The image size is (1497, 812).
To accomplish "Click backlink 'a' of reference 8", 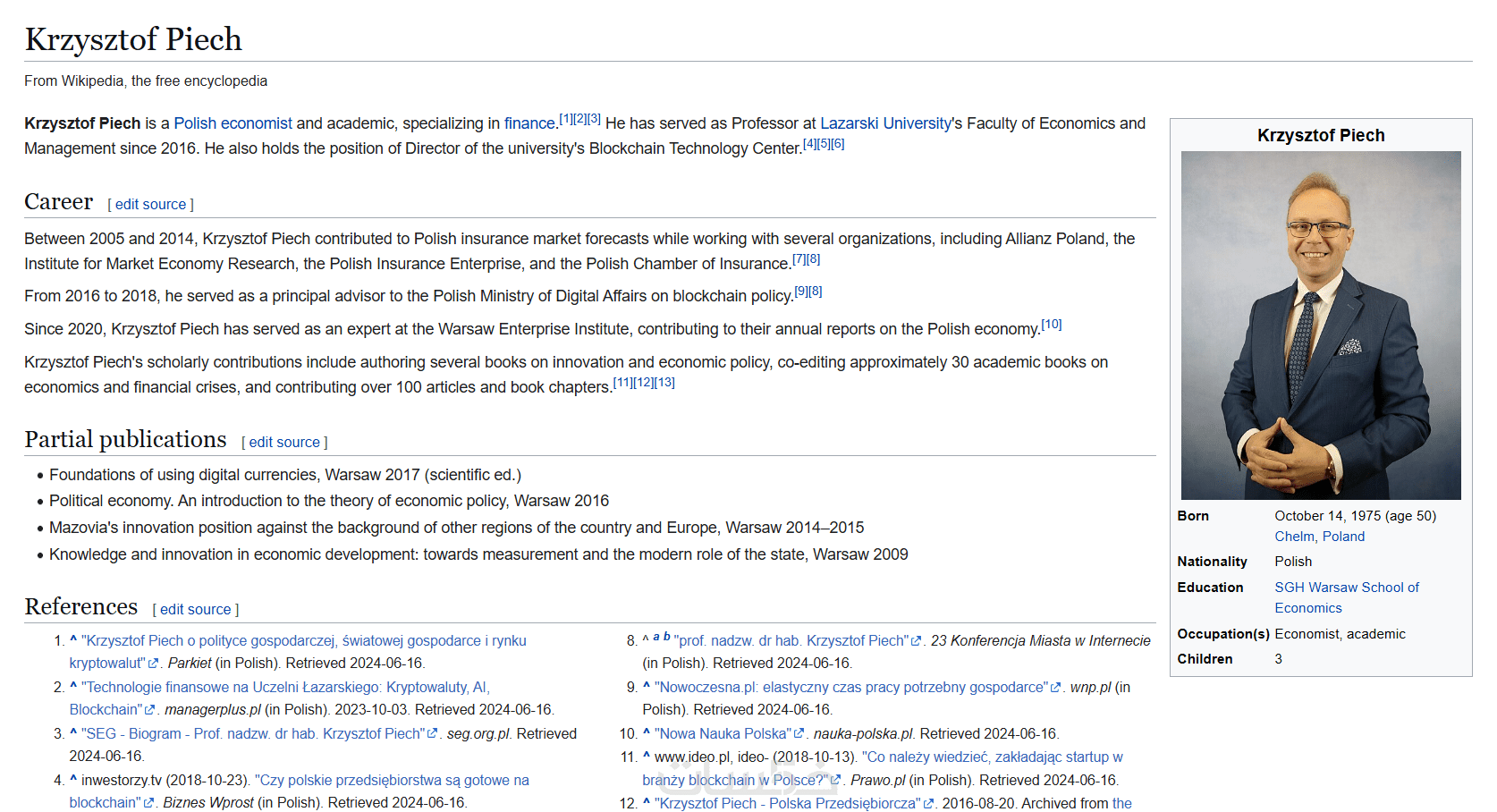I will pyautogui.click(x=656, y=637).
